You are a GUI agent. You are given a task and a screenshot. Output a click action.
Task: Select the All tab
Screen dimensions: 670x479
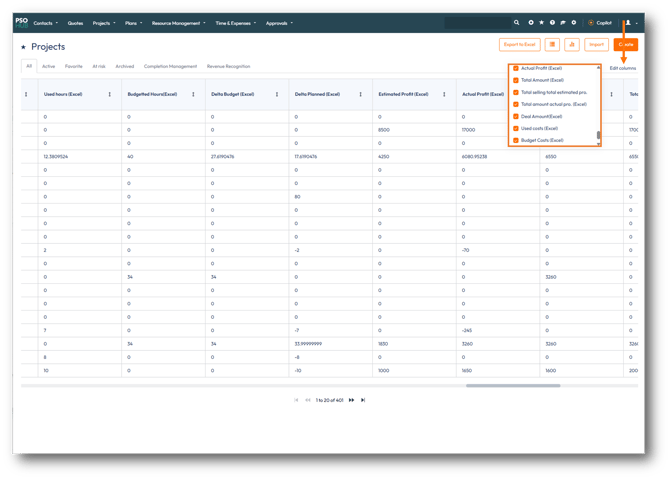pos(29,66)
